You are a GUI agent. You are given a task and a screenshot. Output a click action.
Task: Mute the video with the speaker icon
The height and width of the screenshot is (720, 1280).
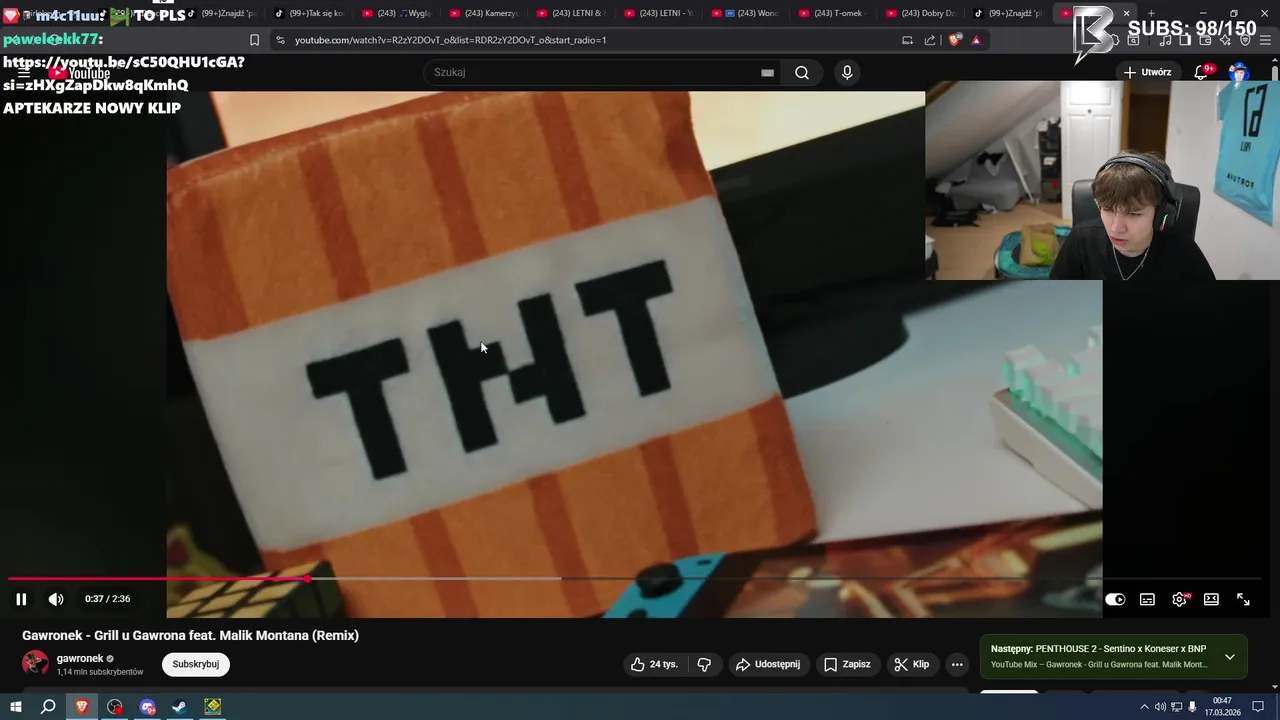tap(56, 599)
